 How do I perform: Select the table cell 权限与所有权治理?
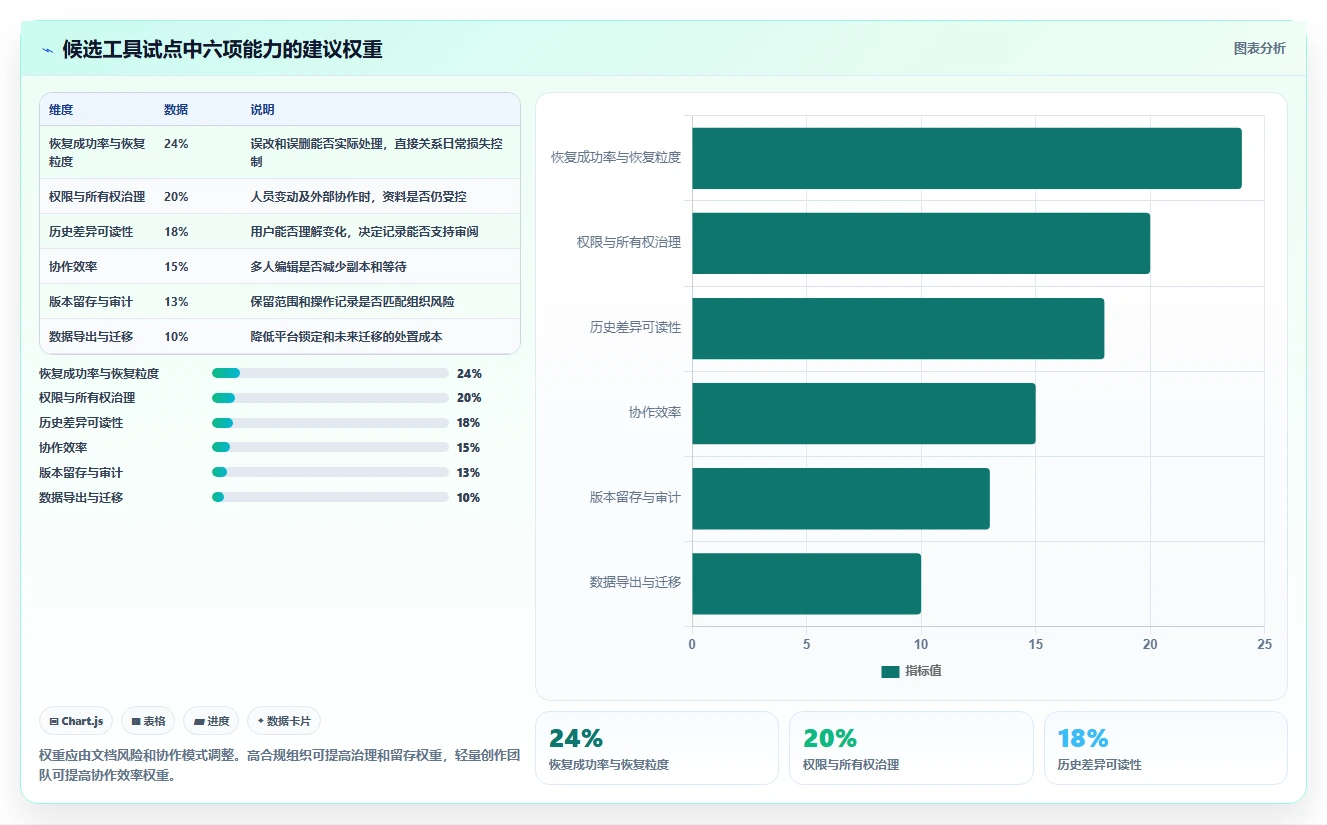coord(97,197)
